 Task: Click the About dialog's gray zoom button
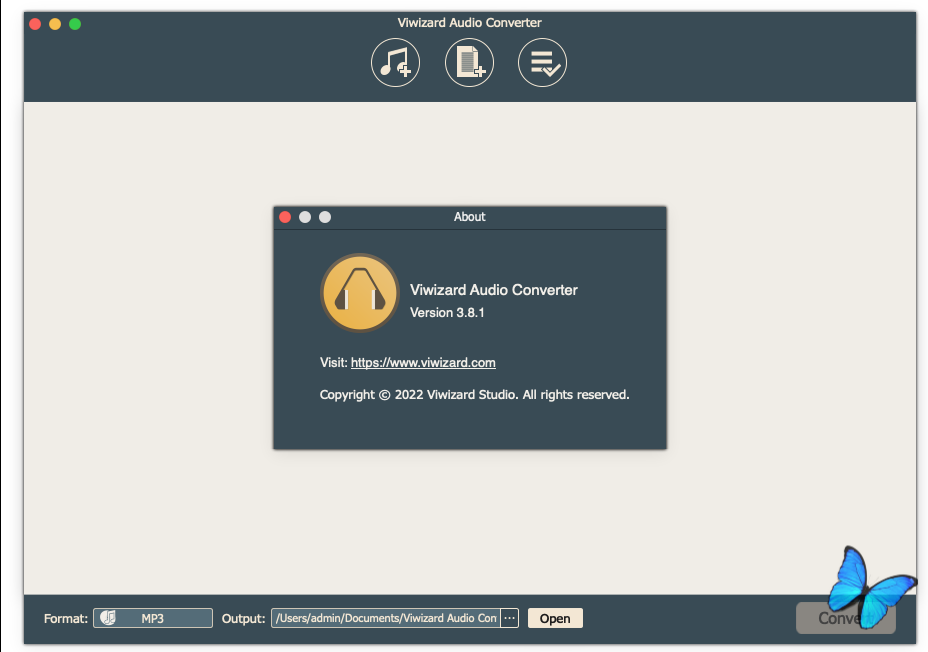coord(325,217)
